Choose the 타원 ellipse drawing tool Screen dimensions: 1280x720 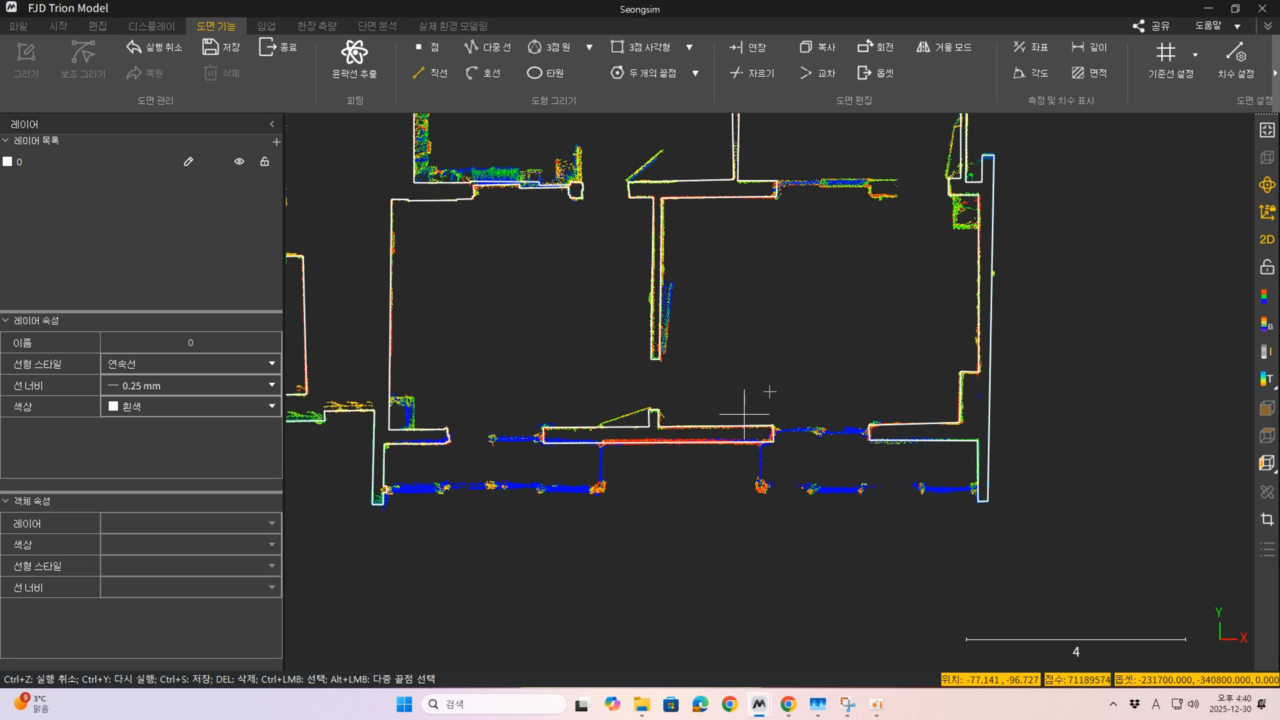point(546,73)
